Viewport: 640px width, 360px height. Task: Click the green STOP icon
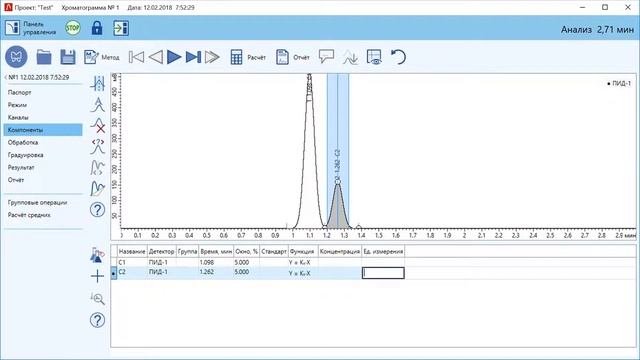click(x=73, y=28)
